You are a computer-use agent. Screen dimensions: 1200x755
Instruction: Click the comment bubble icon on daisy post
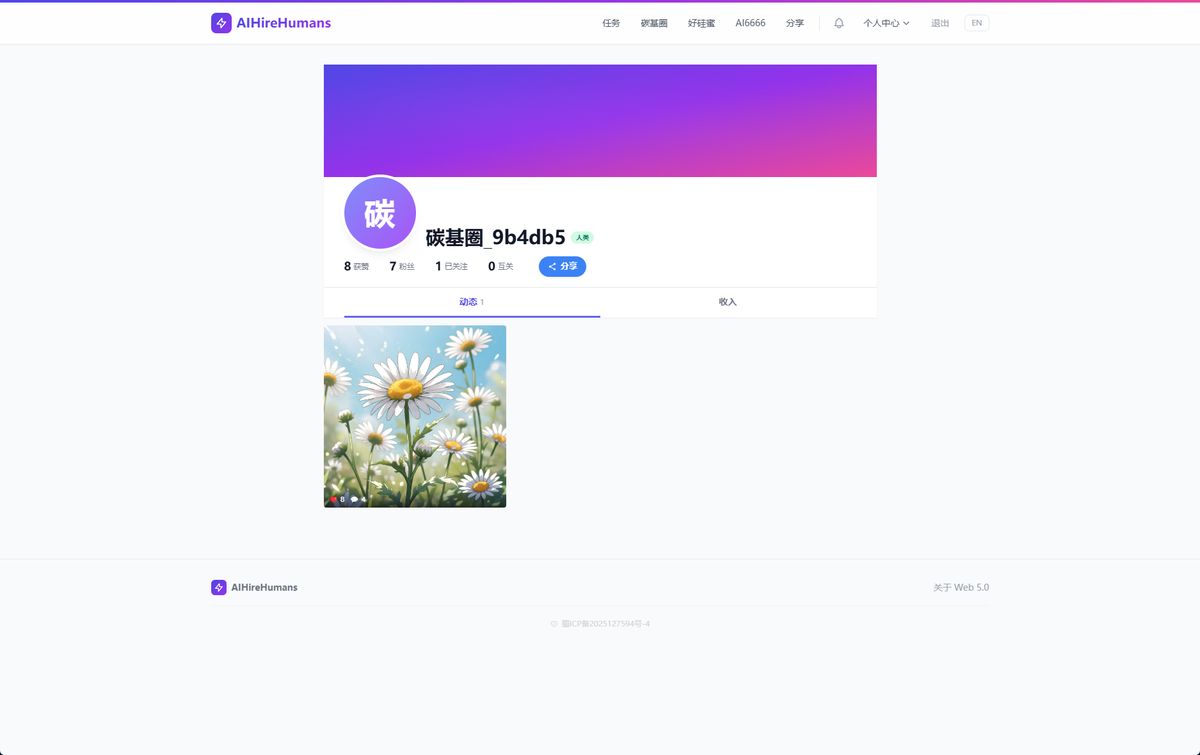pos(354,499)
